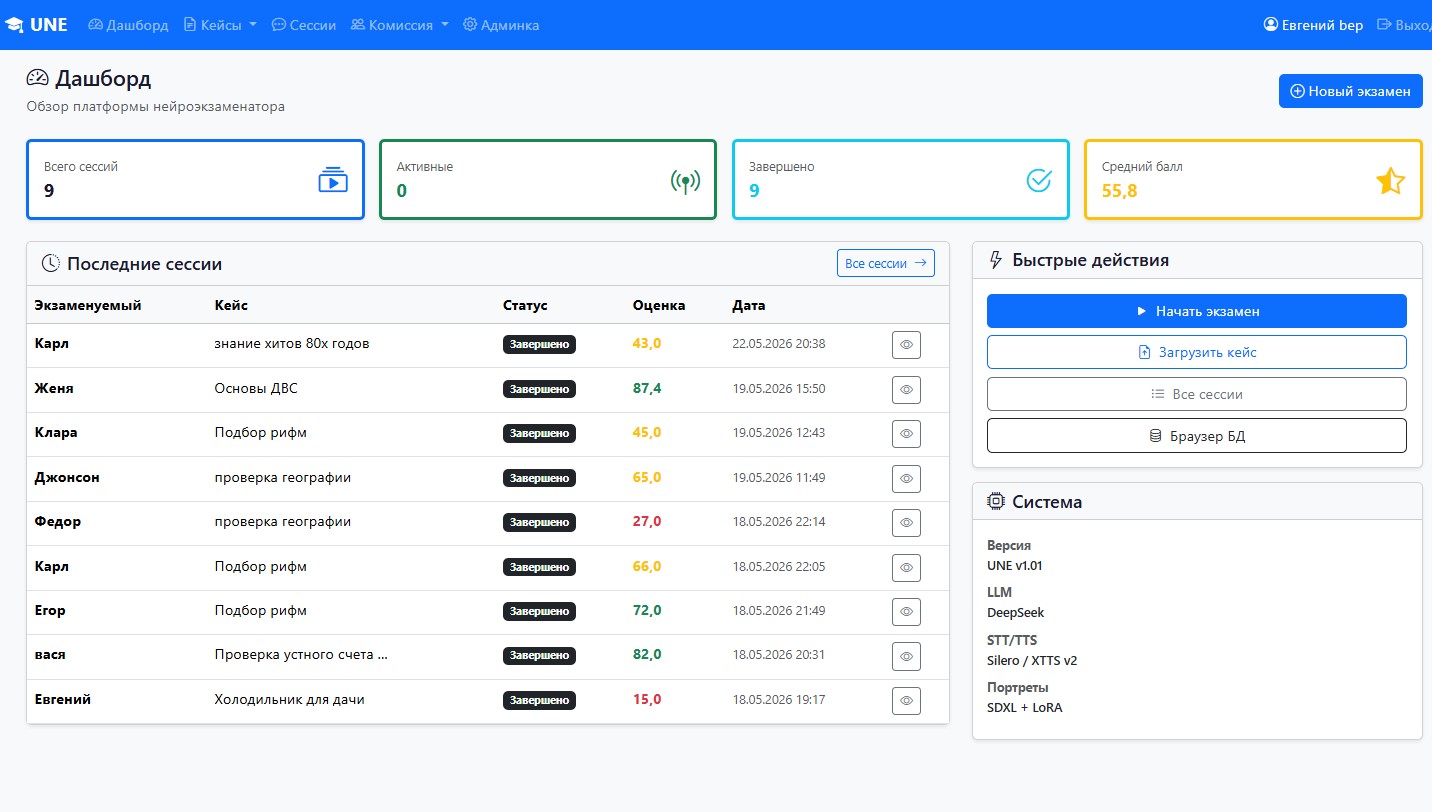
Task: View Карл Подбор рифм session details
Action: click(x=906, y=567)
